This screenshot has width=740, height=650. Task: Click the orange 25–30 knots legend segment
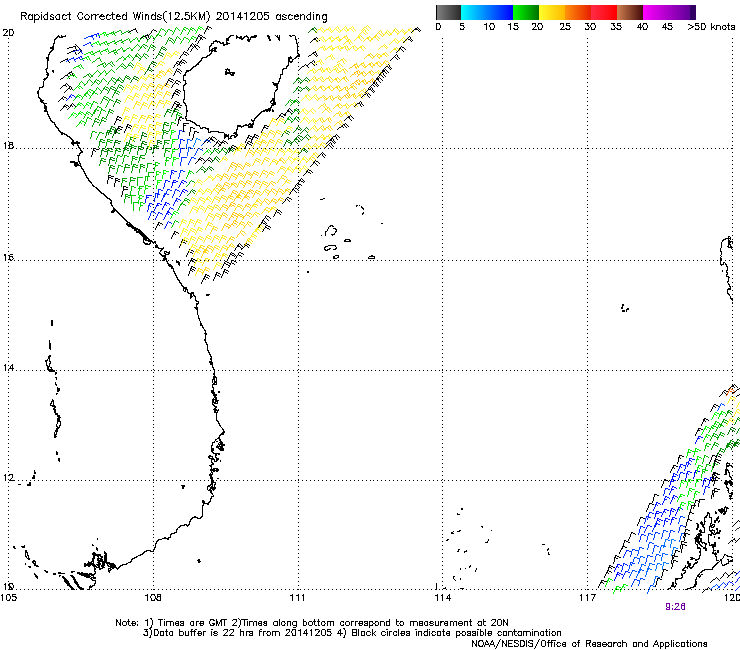578,12
